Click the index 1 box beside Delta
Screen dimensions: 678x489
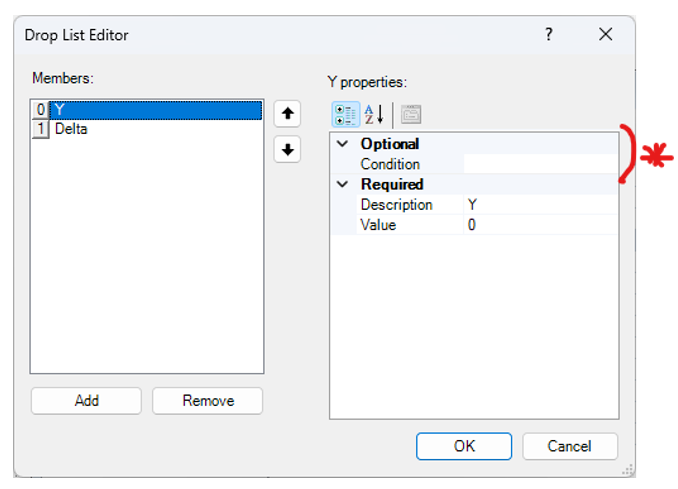click(x=41, y=129)
